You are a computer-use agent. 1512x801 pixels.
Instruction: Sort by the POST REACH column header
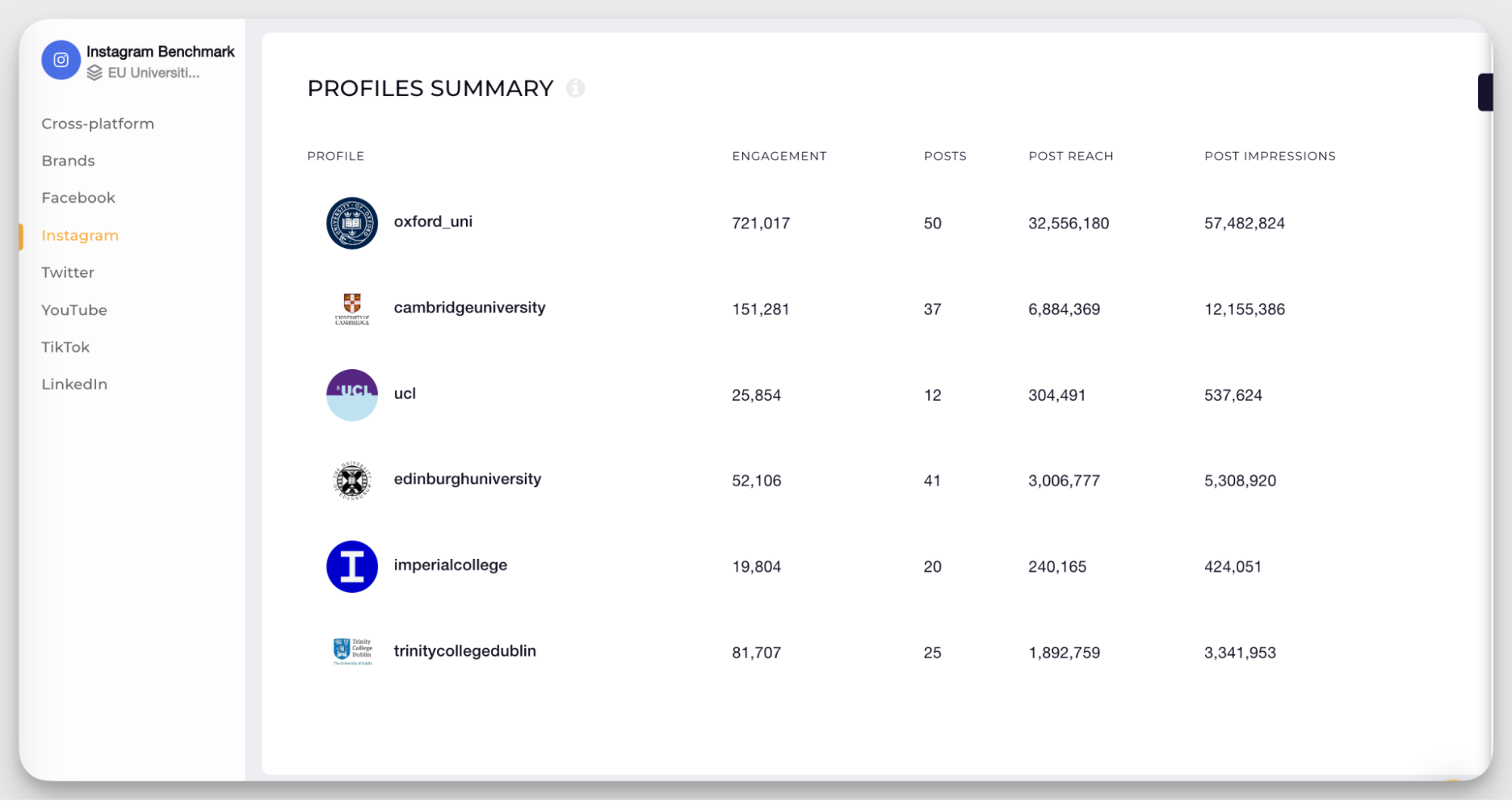click(1071, 156)
